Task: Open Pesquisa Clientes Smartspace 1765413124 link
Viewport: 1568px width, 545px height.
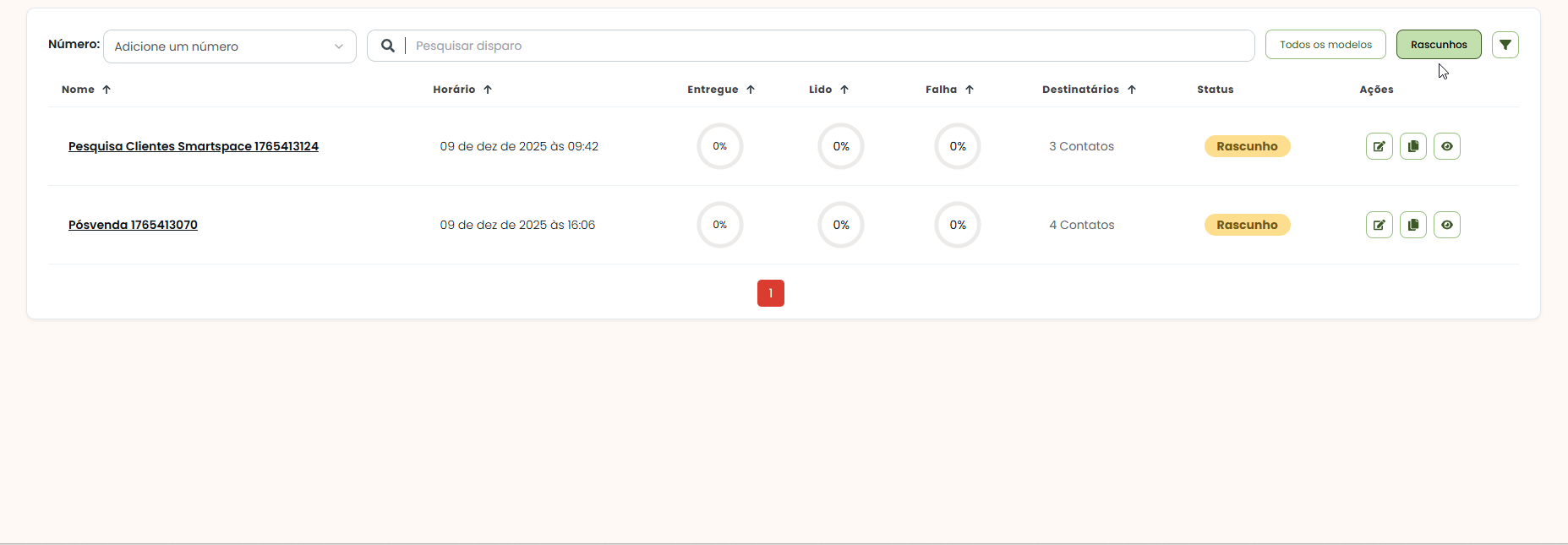Action: pos(193,146)
